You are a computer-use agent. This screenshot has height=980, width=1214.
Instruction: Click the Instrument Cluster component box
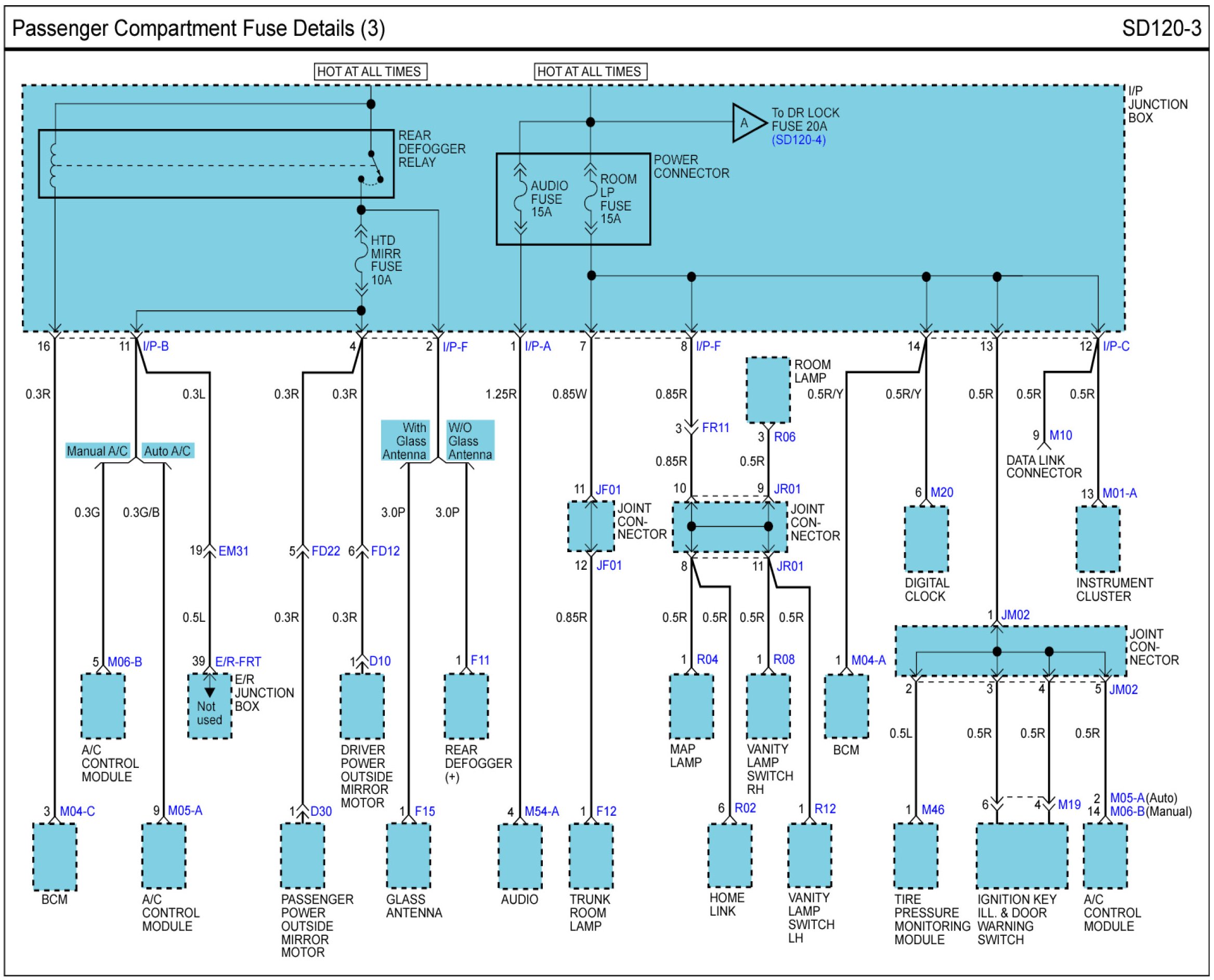[x=1097, y=539]
